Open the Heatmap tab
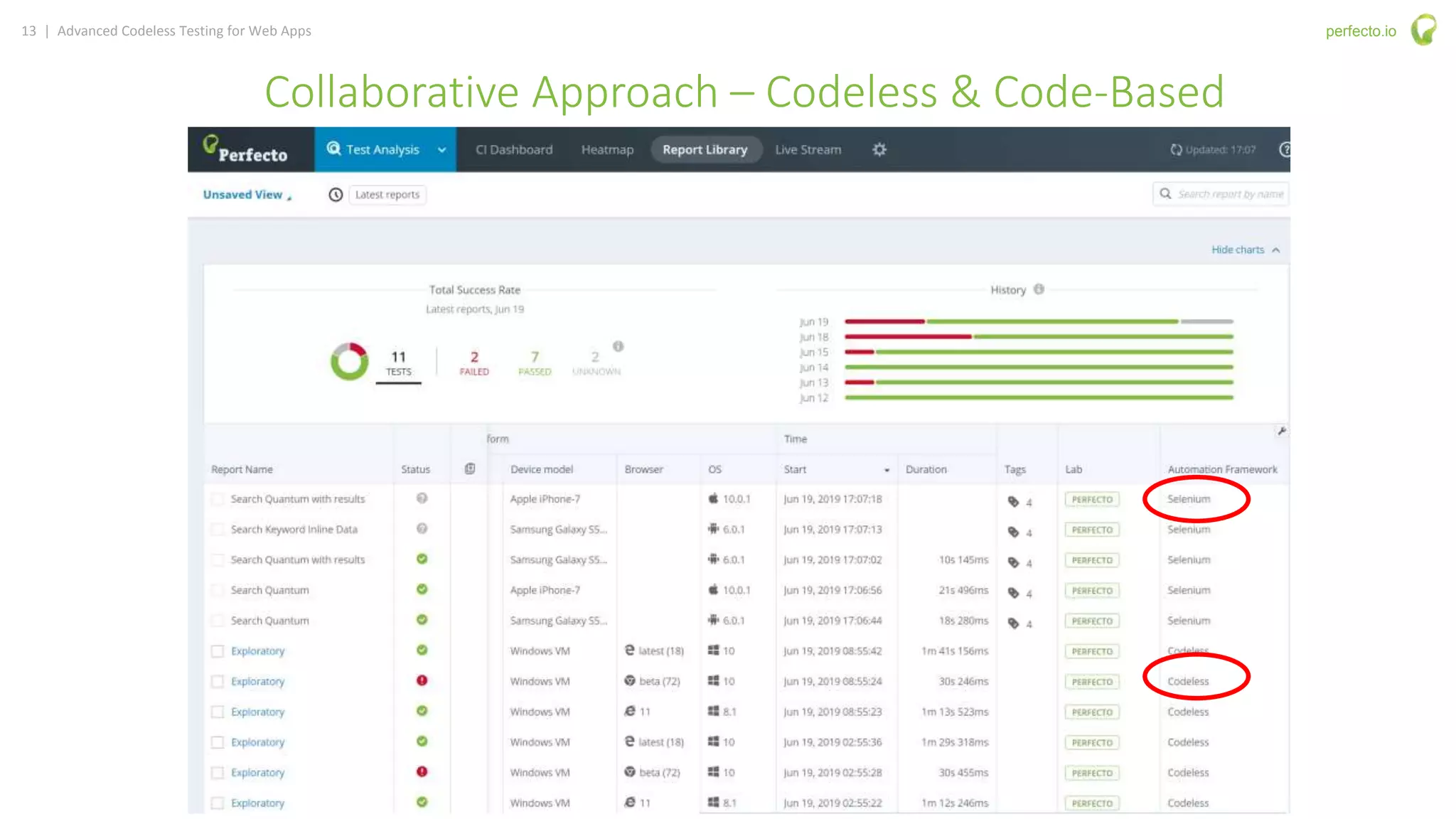This screenshot has width=1456, height=819. pyautogui.click(x=607, y=150)
